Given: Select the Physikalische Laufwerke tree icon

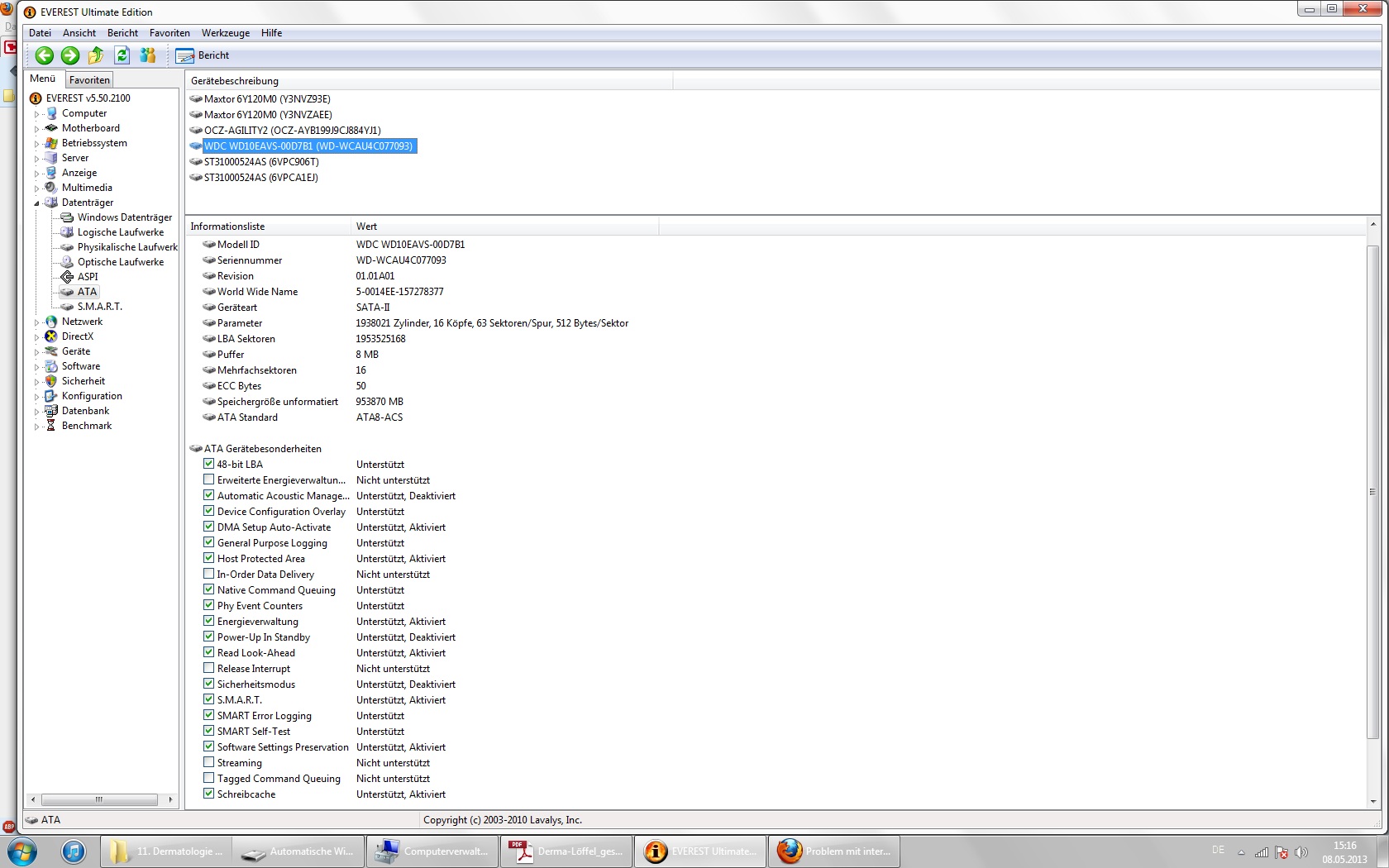Looking at the screenshot, I should pyautogui.click(x=67, y=247).
